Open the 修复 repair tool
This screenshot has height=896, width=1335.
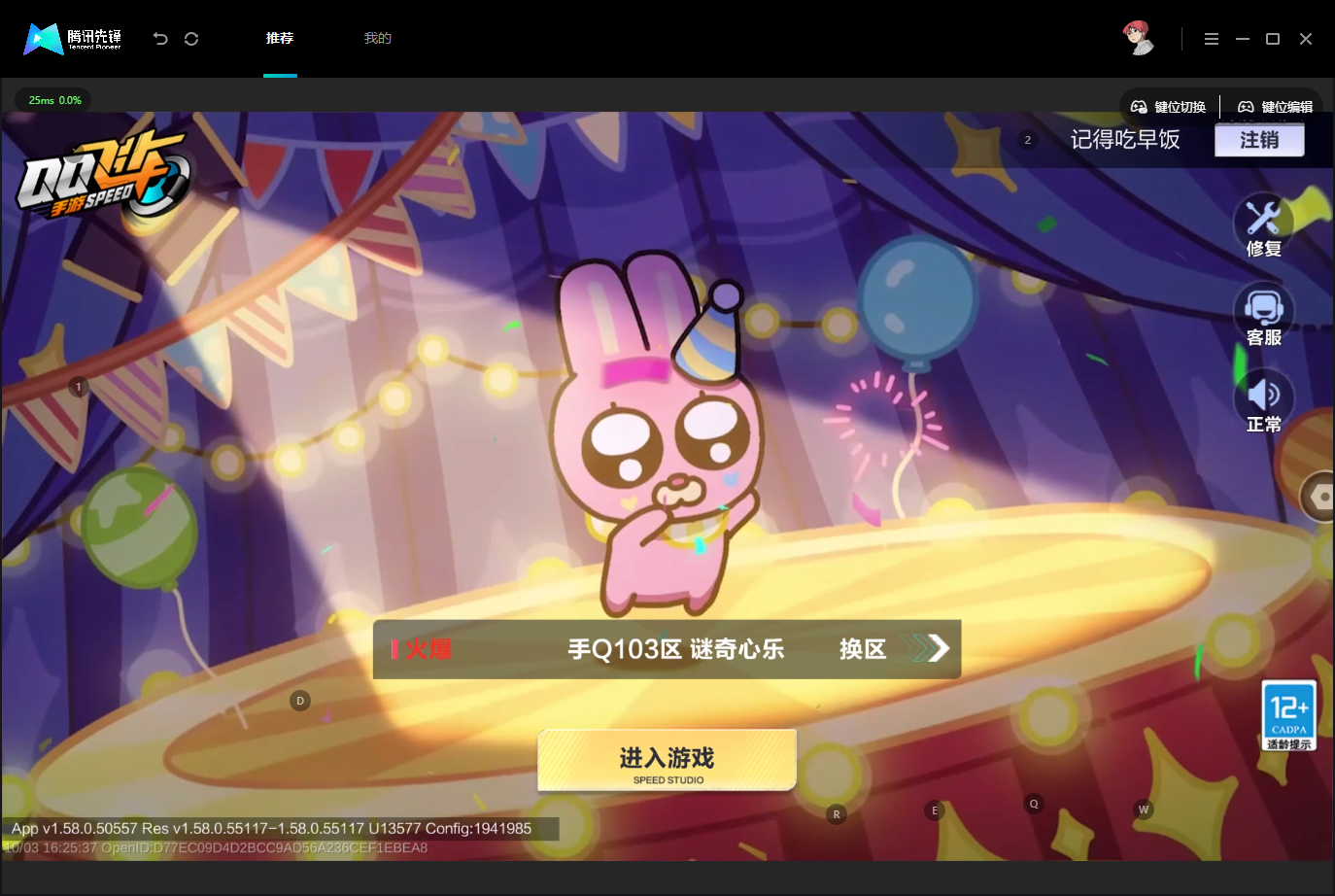pos(1264,226)
